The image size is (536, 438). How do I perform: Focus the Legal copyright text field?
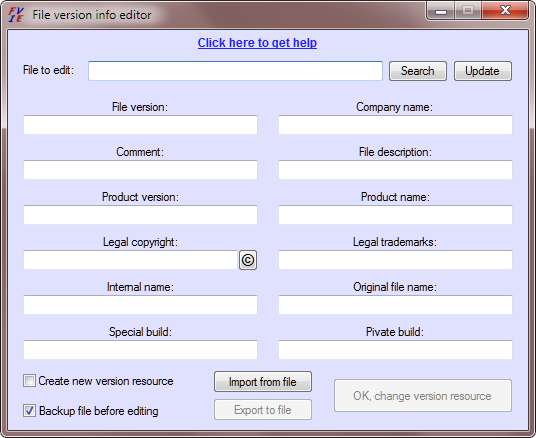point(130,260)
